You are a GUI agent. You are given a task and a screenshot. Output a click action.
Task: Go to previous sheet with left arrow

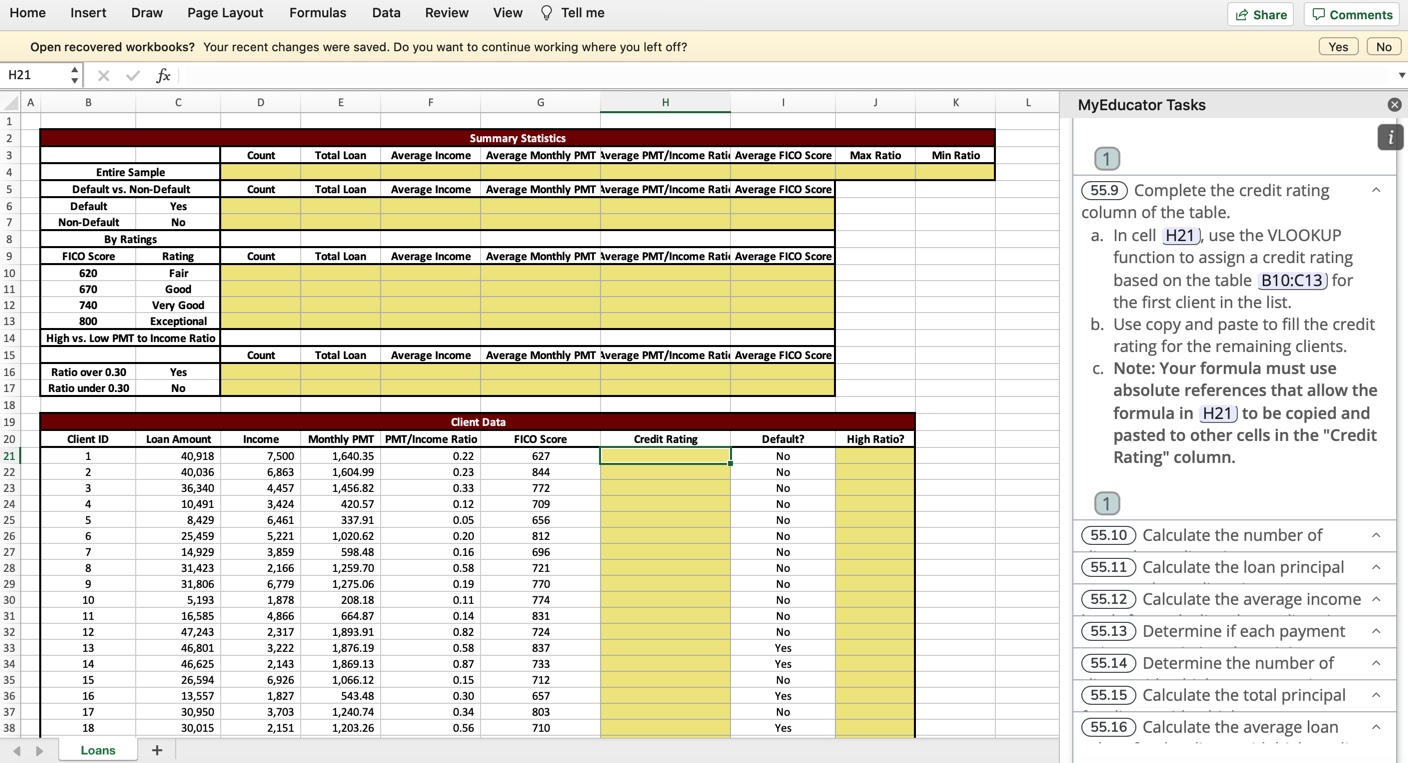point(17,750)
